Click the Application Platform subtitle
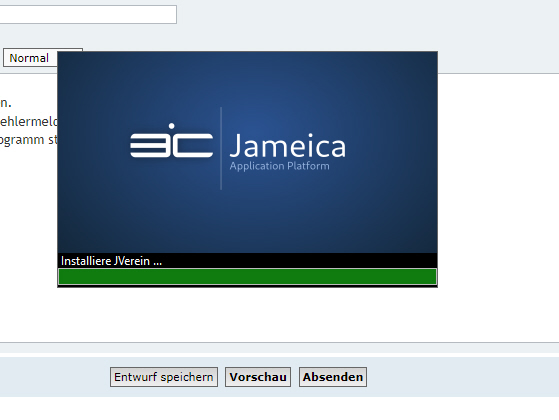The height and width of the screenshot is (420, 559). tap(280, 166)
